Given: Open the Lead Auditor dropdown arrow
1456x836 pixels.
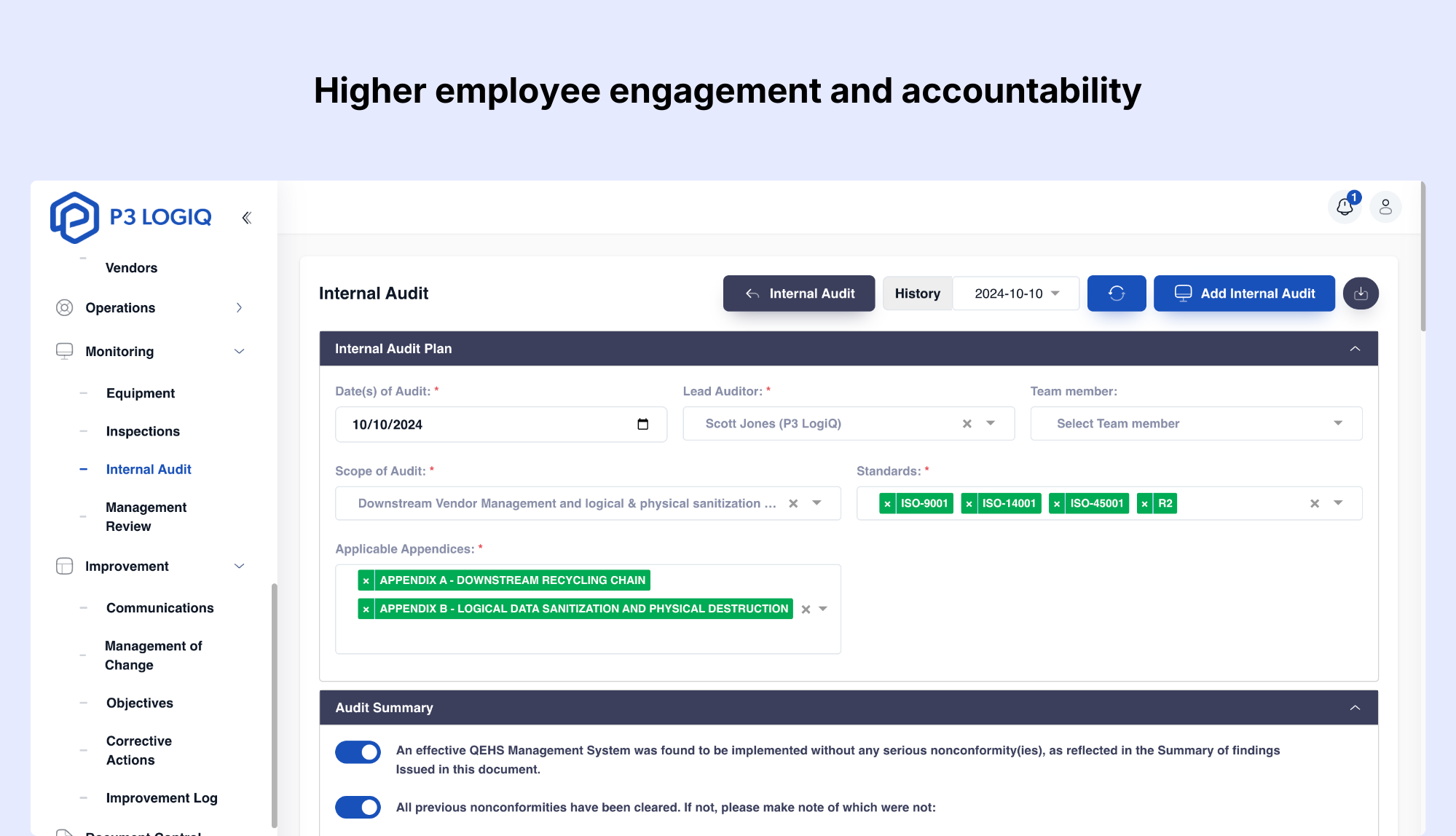Looking at the screenshot, I should (x=991, y=423).
